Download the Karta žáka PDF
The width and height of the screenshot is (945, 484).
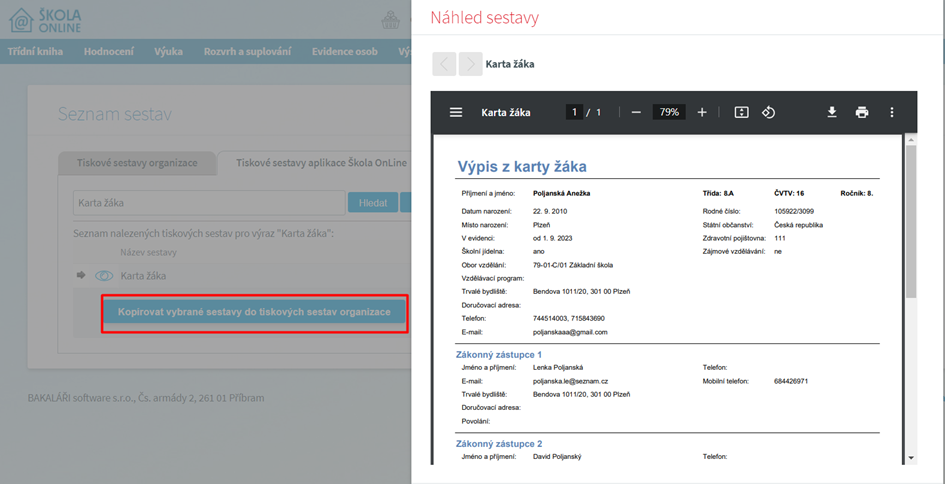click(832, 112)
